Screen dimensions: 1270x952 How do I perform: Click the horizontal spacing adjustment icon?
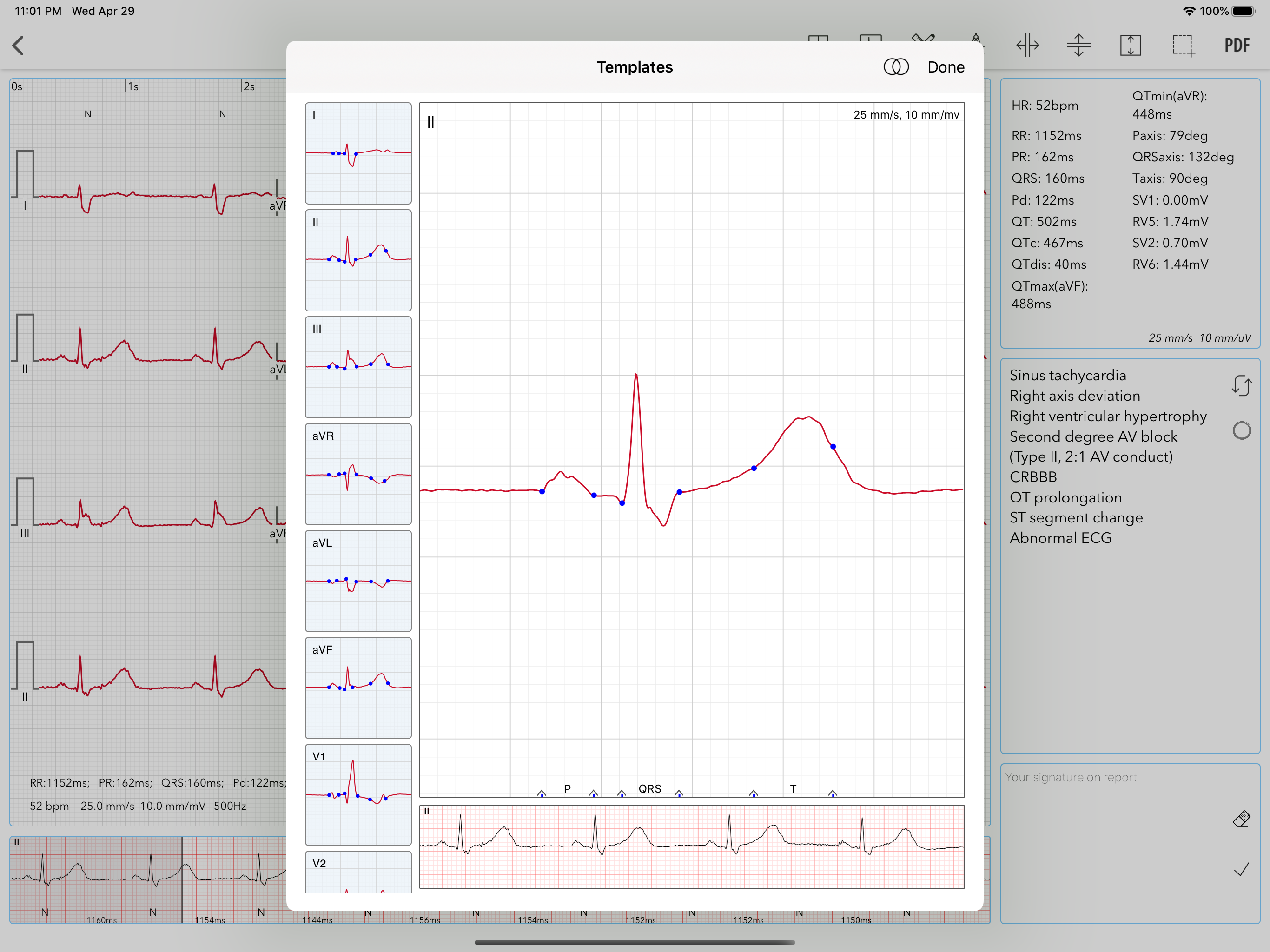(x=1027, y=46)
